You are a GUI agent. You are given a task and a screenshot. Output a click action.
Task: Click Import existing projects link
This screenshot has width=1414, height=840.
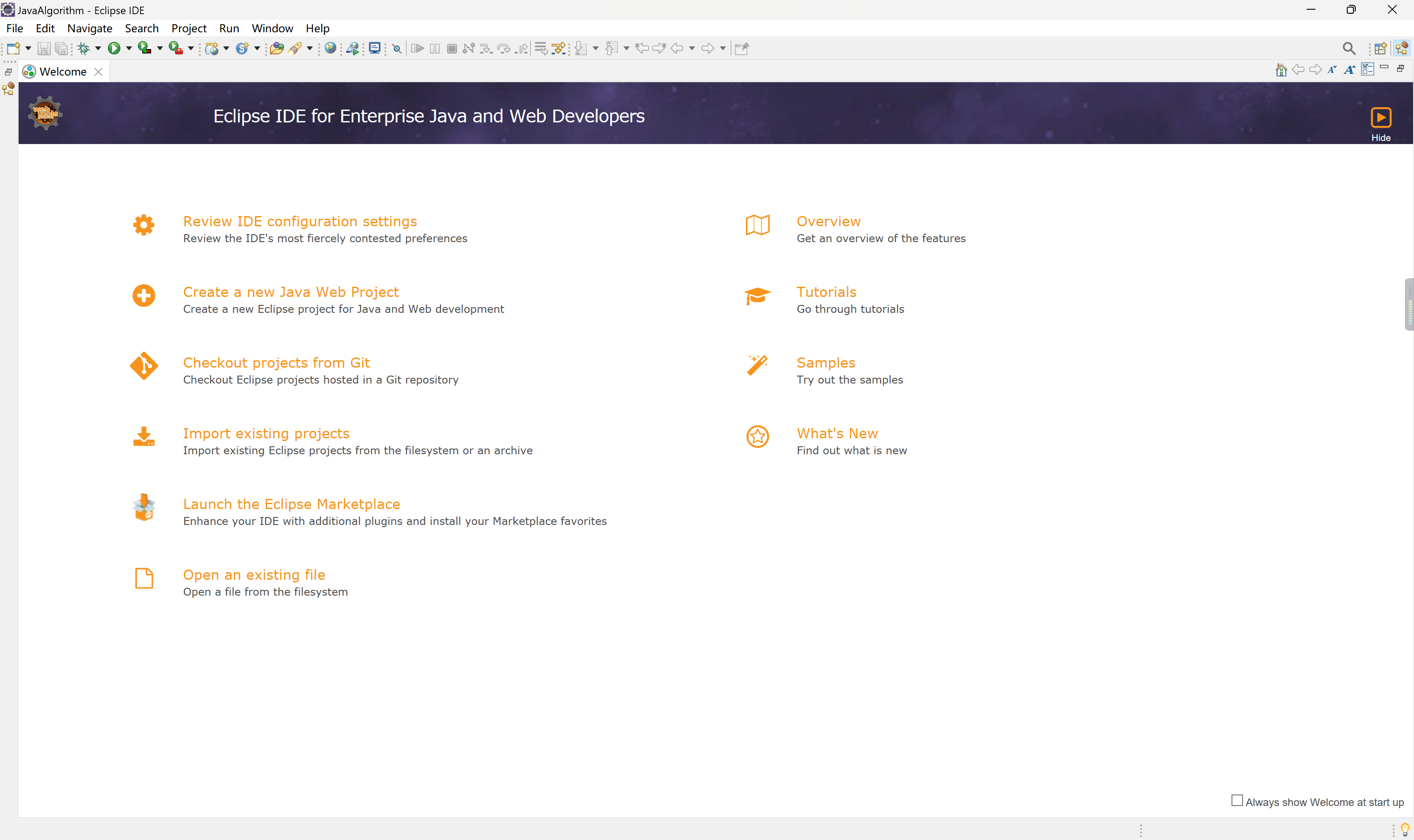(x=266, y=433)
